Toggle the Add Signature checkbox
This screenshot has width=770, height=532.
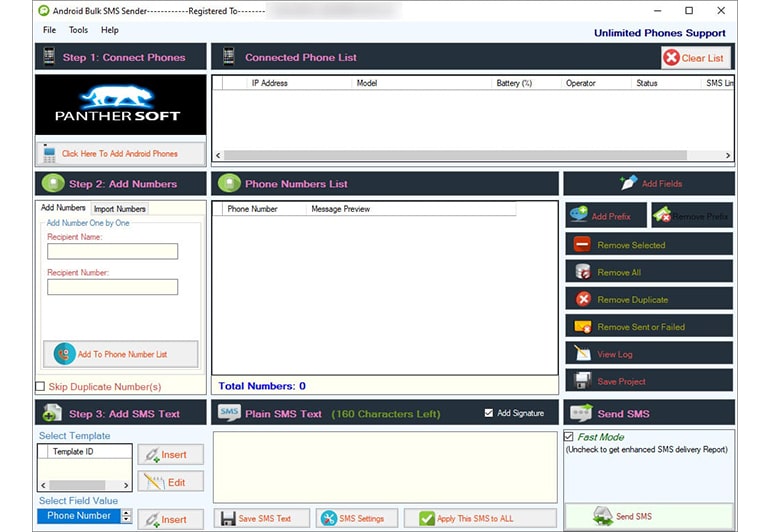point(489,413)
